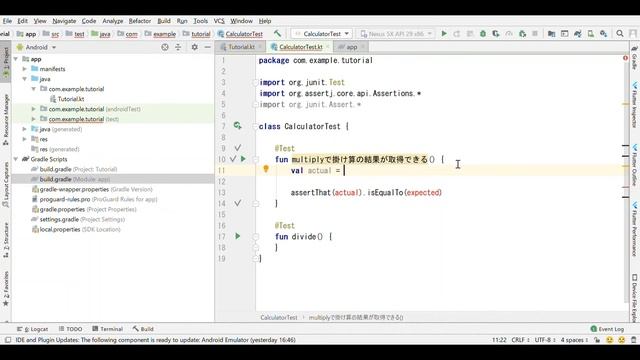Viewport: 640px width, 360px height.
Task: Open the TODO tool window
Action: tap(70, 329)
